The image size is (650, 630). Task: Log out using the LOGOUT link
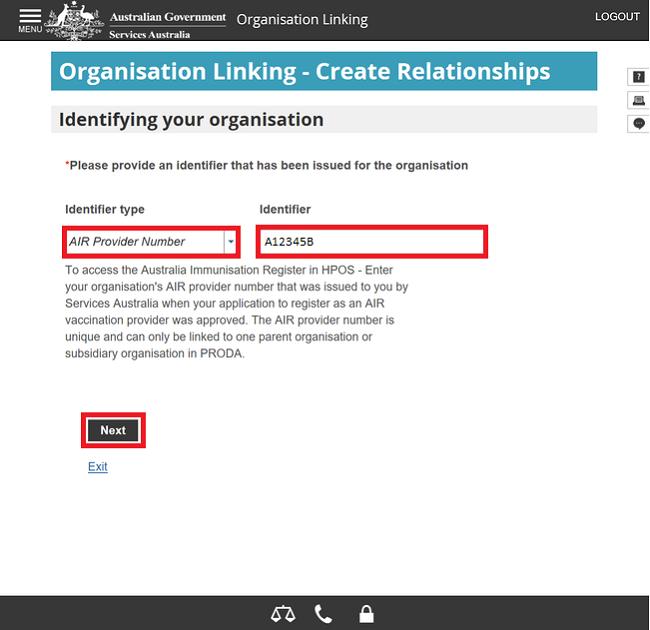click(x=617, y=17)
